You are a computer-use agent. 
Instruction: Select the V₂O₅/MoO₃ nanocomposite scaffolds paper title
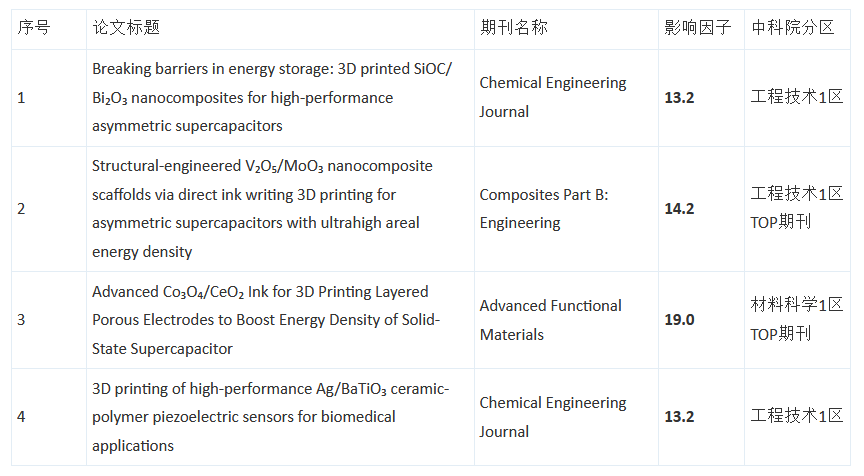(262, 208)
